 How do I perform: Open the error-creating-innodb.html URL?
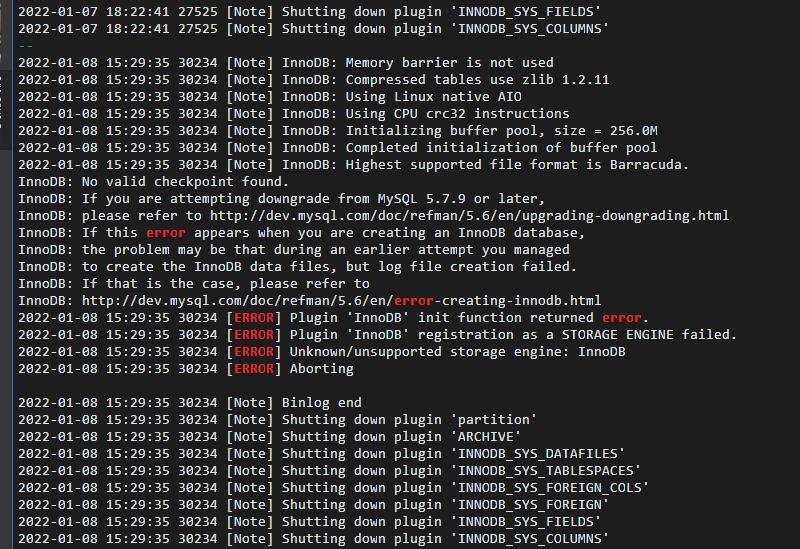(x=341, y=301)
